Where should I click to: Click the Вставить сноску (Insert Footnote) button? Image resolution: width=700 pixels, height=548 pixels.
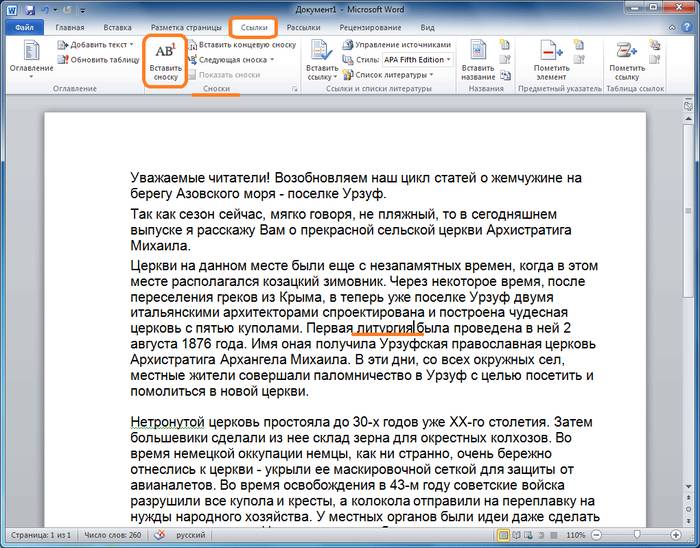pos(167,62)
